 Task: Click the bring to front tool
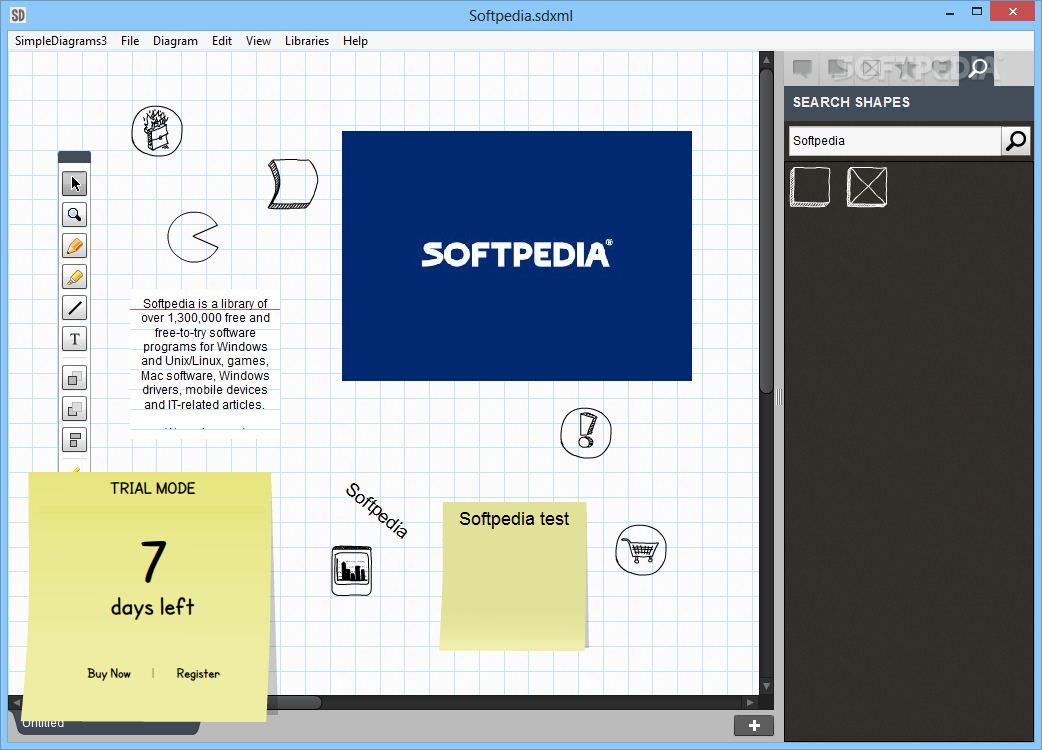click(x=74, y=379)
